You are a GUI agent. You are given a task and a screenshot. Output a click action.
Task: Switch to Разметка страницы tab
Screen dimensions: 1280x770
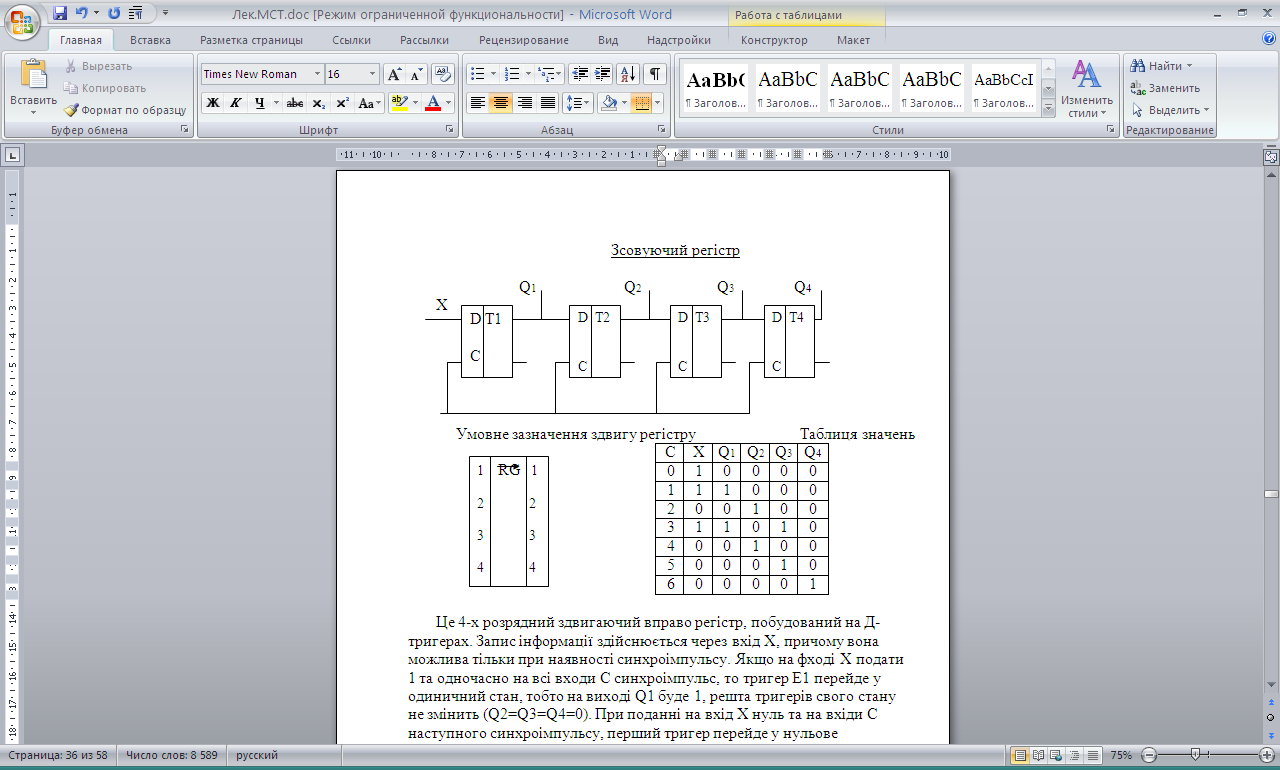pos(251,40)
